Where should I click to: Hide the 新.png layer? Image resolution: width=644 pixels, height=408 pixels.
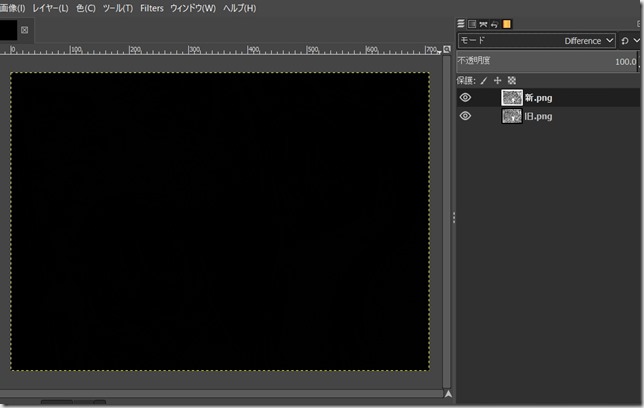point(465,98)
